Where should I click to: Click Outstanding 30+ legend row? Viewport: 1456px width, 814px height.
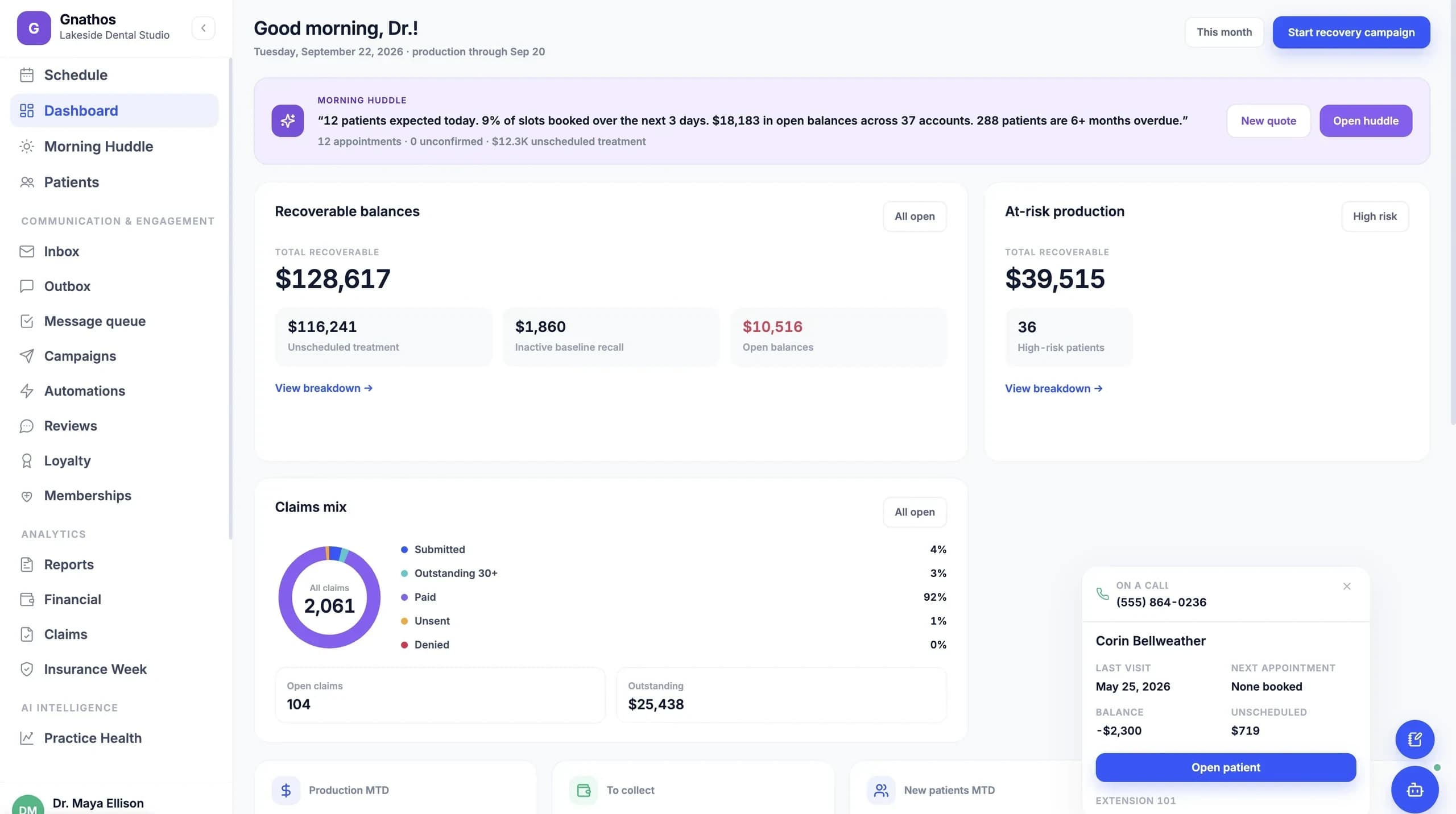coord(673,574)
